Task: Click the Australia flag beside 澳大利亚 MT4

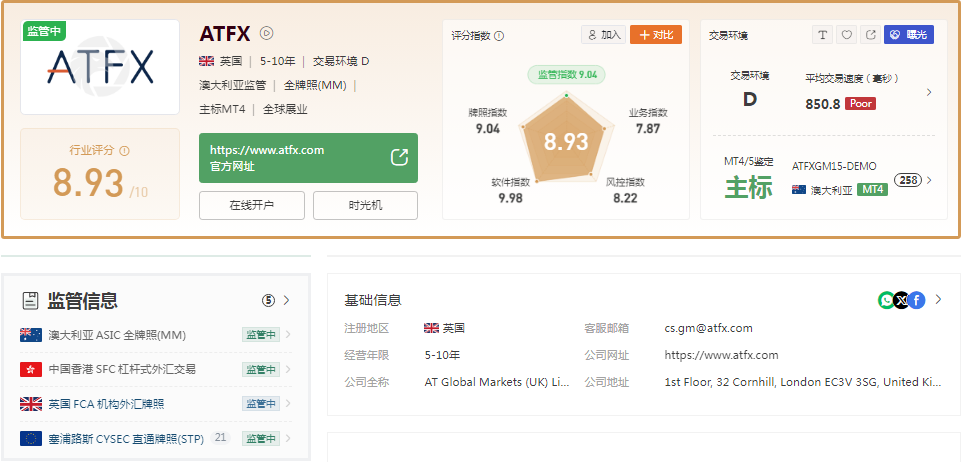Action: point(799,190)
